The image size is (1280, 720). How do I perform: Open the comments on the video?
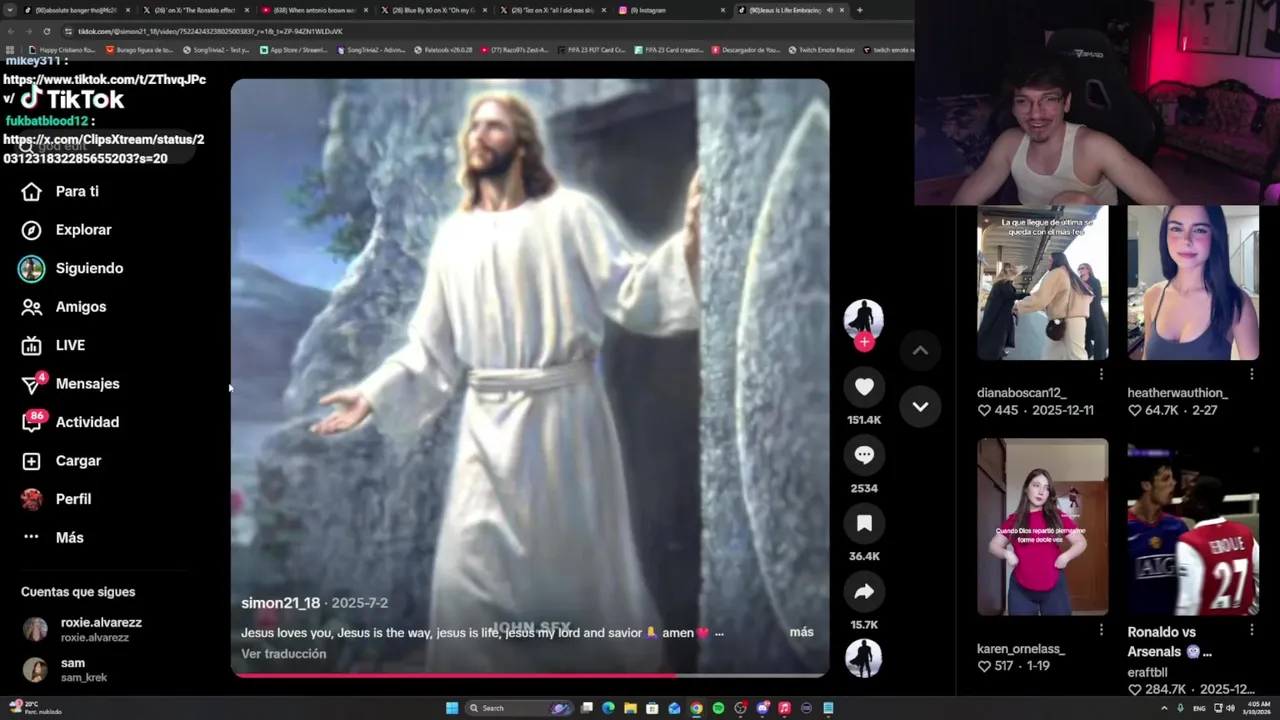(x=864, y=455)
